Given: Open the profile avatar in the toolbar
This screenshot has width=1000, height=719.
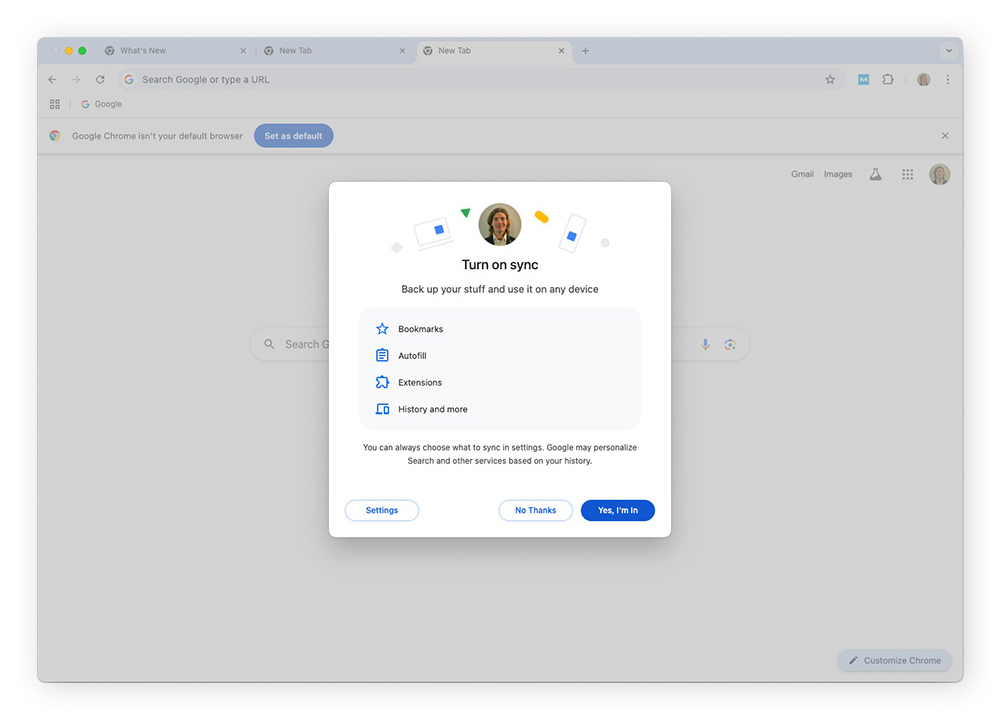Looking at the screenshot, I should pos(923,80).
